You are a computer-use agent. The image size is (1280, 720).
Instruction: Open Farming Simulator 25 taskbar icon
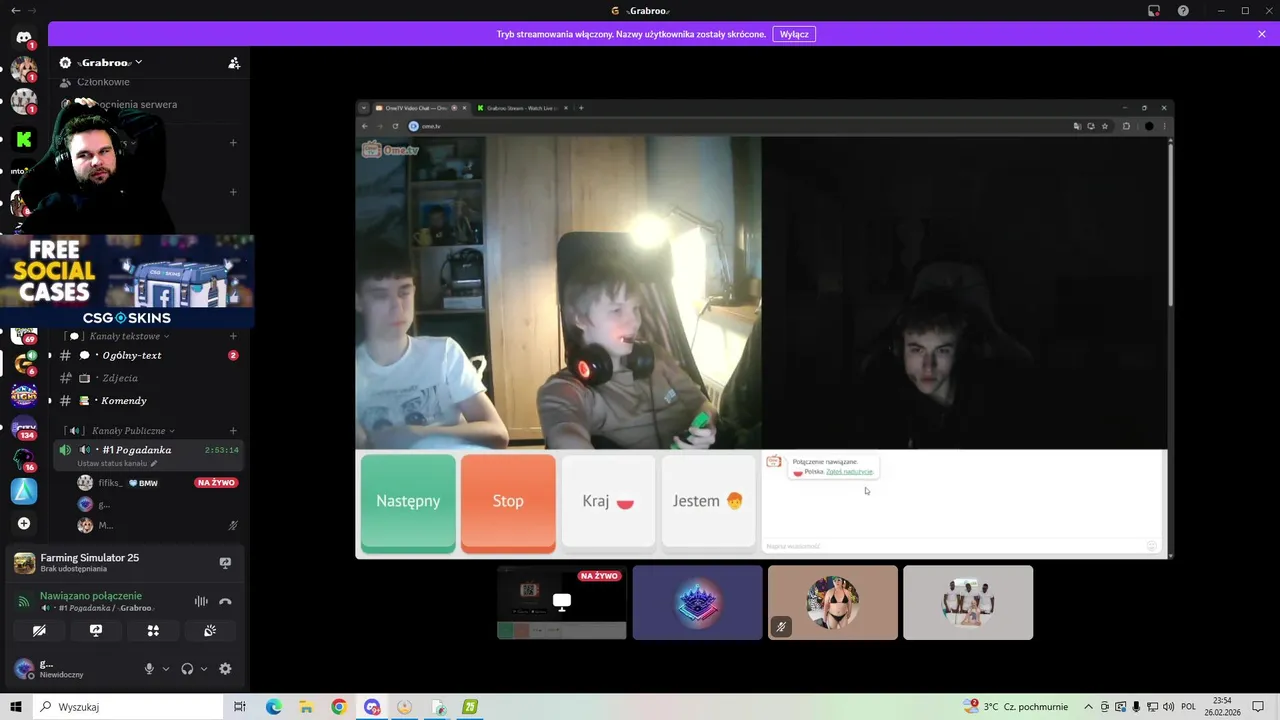click(470, 707)
